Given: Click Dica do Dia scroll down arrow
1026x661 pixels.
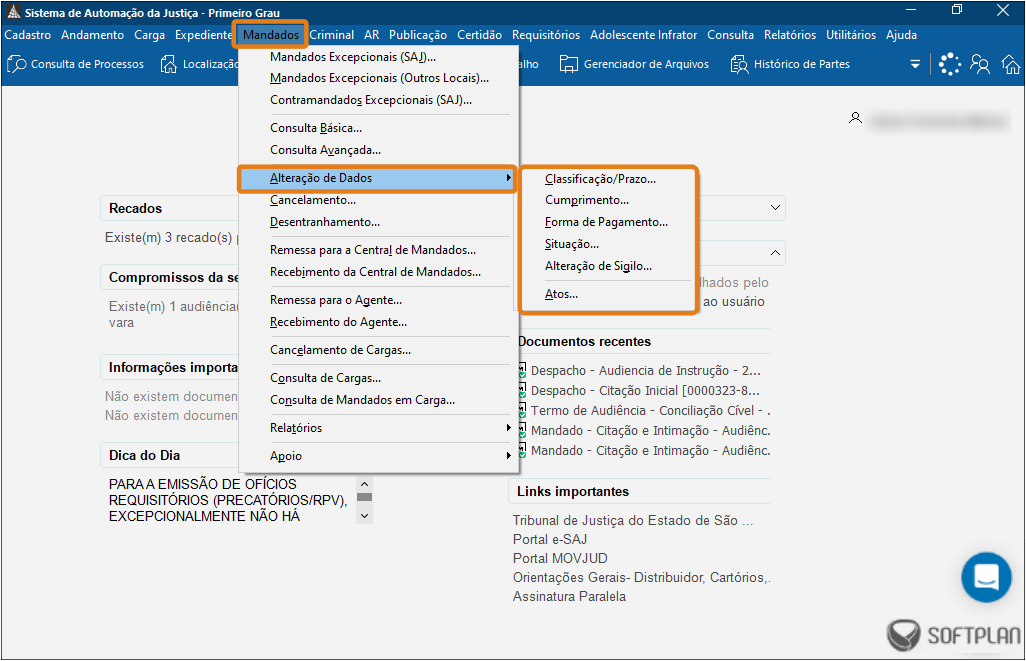Looking at the screenshot, I should pos(364,516).
